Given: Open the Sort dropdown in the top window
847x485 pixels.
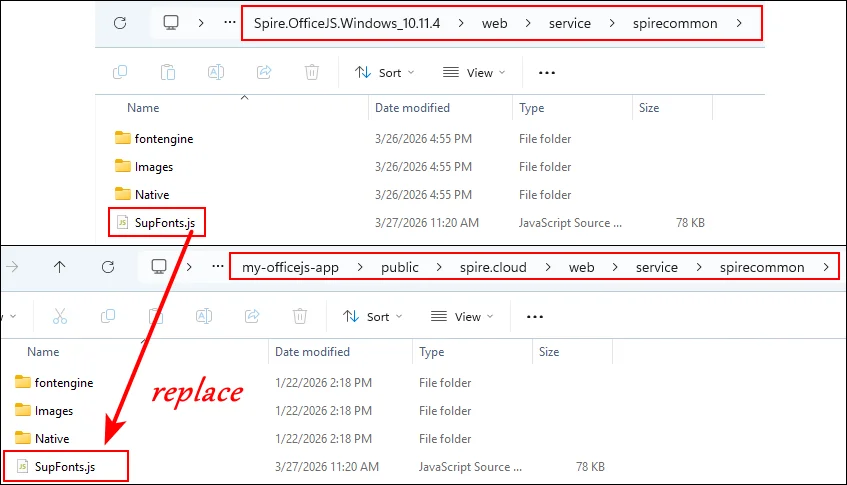Looking at the screenshot, I should pos(384,72).
